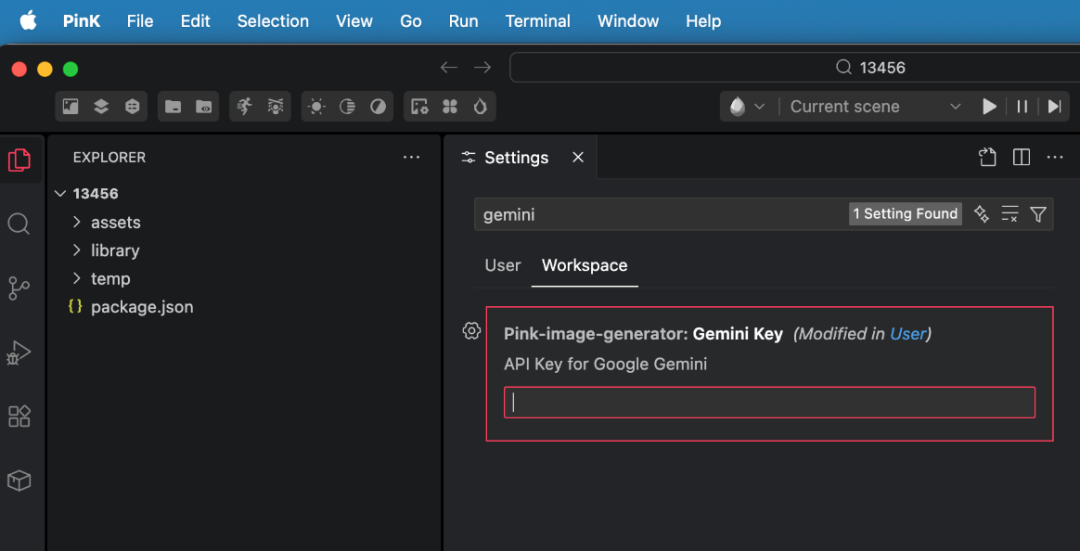The height and width of the screenshot is (551, 1080).
Task: Open the Terminal menu
Action: coord(538,21)
